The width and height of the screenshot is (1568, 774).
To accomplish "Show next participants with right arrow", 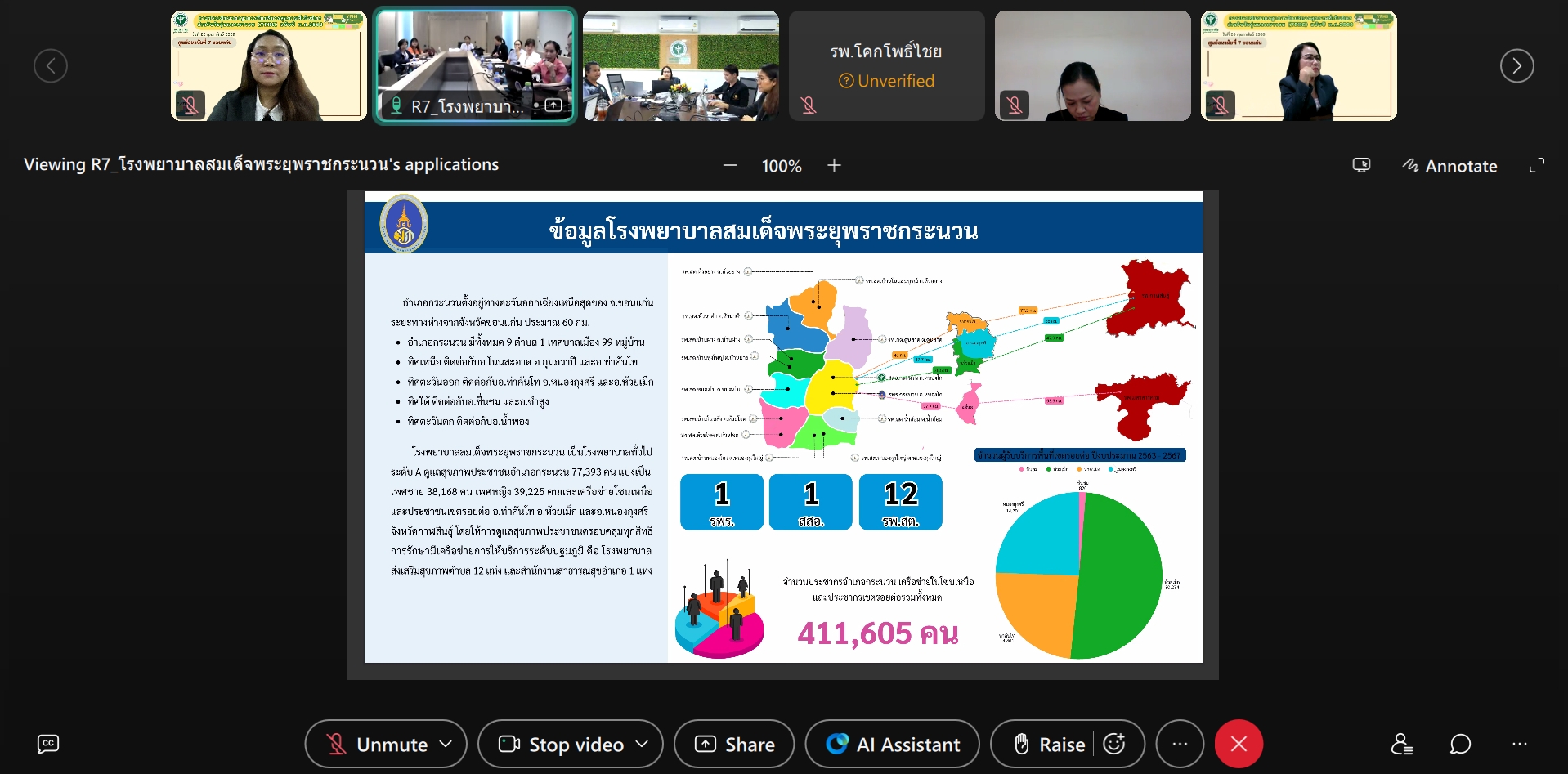I will coord(1516,66).
